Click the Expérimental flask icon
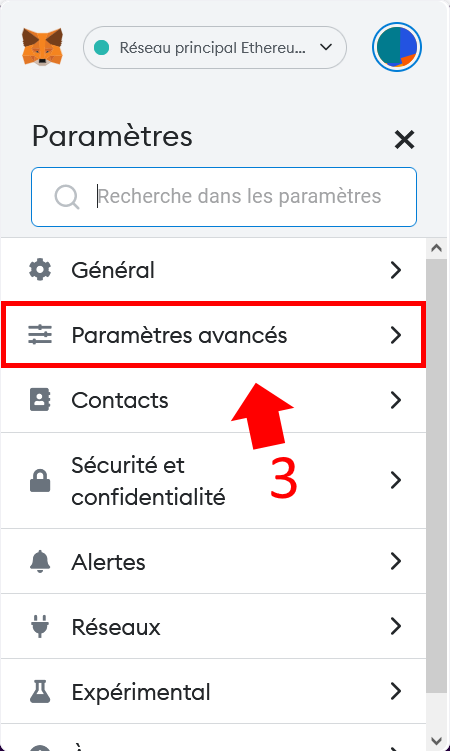 pos(40,692)
